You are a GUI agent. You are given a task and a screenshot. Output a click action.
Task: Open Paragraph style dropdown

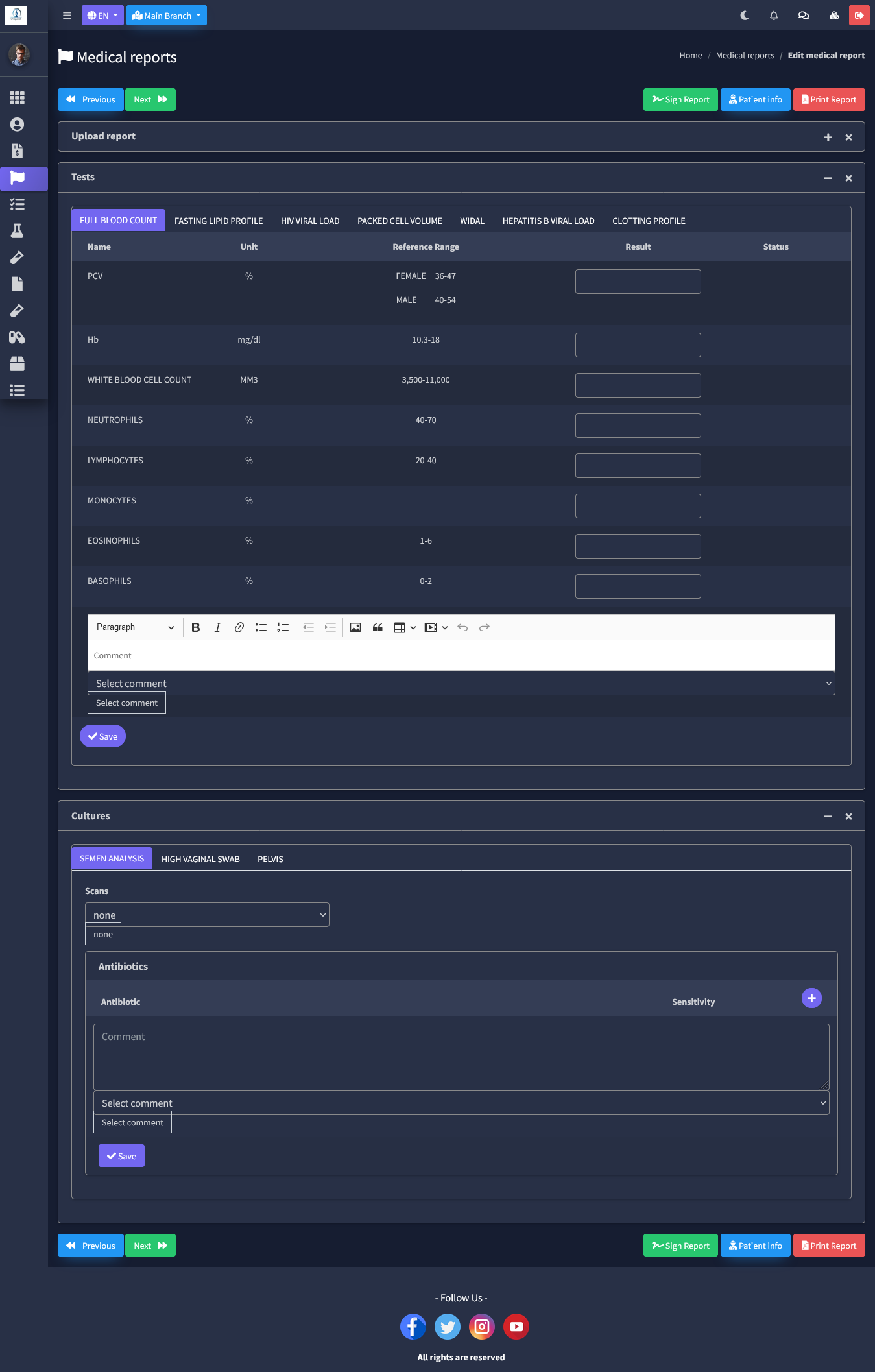pyautogui.click(x=135, y=627)
